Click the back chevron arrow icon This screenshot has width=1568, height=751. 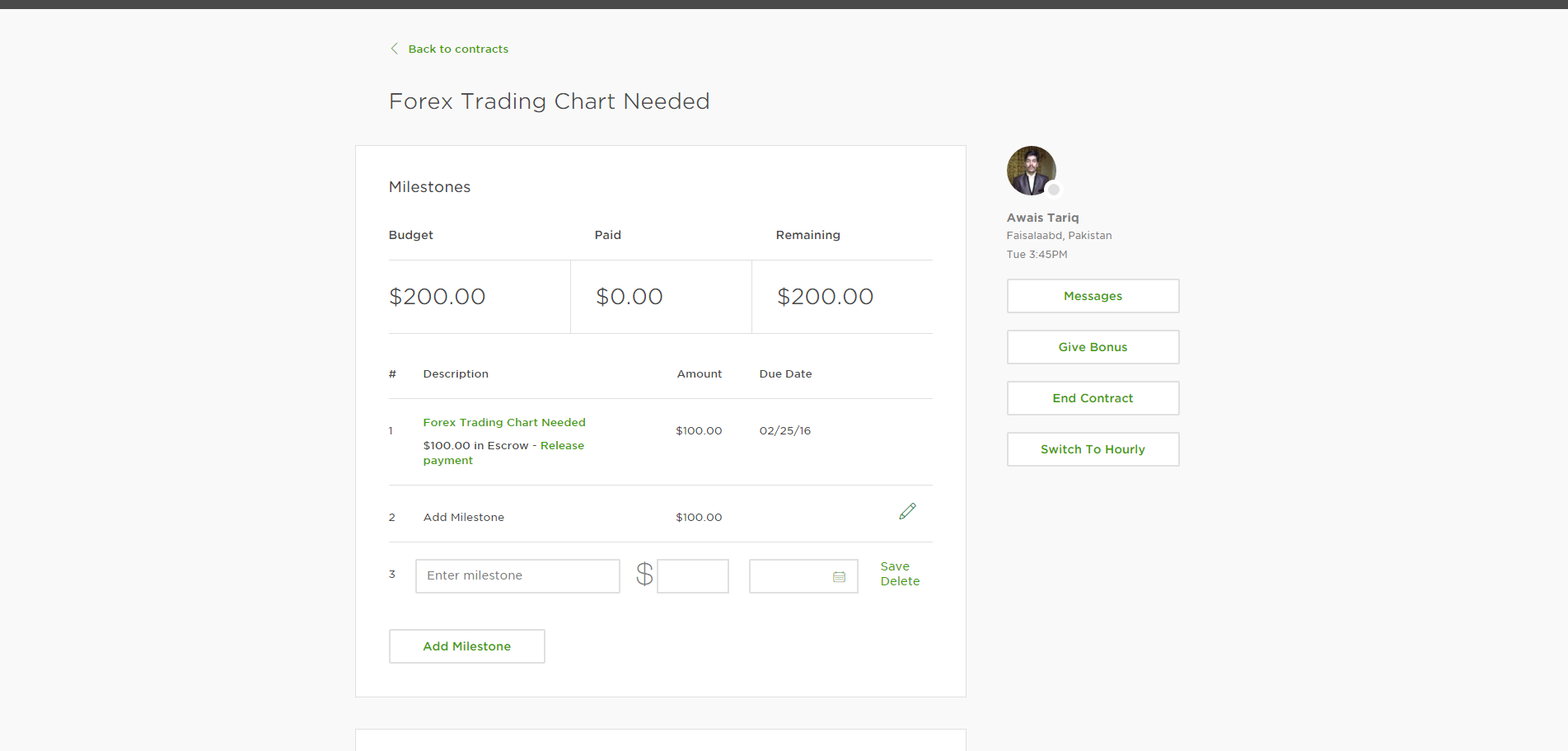coord(394,49)
